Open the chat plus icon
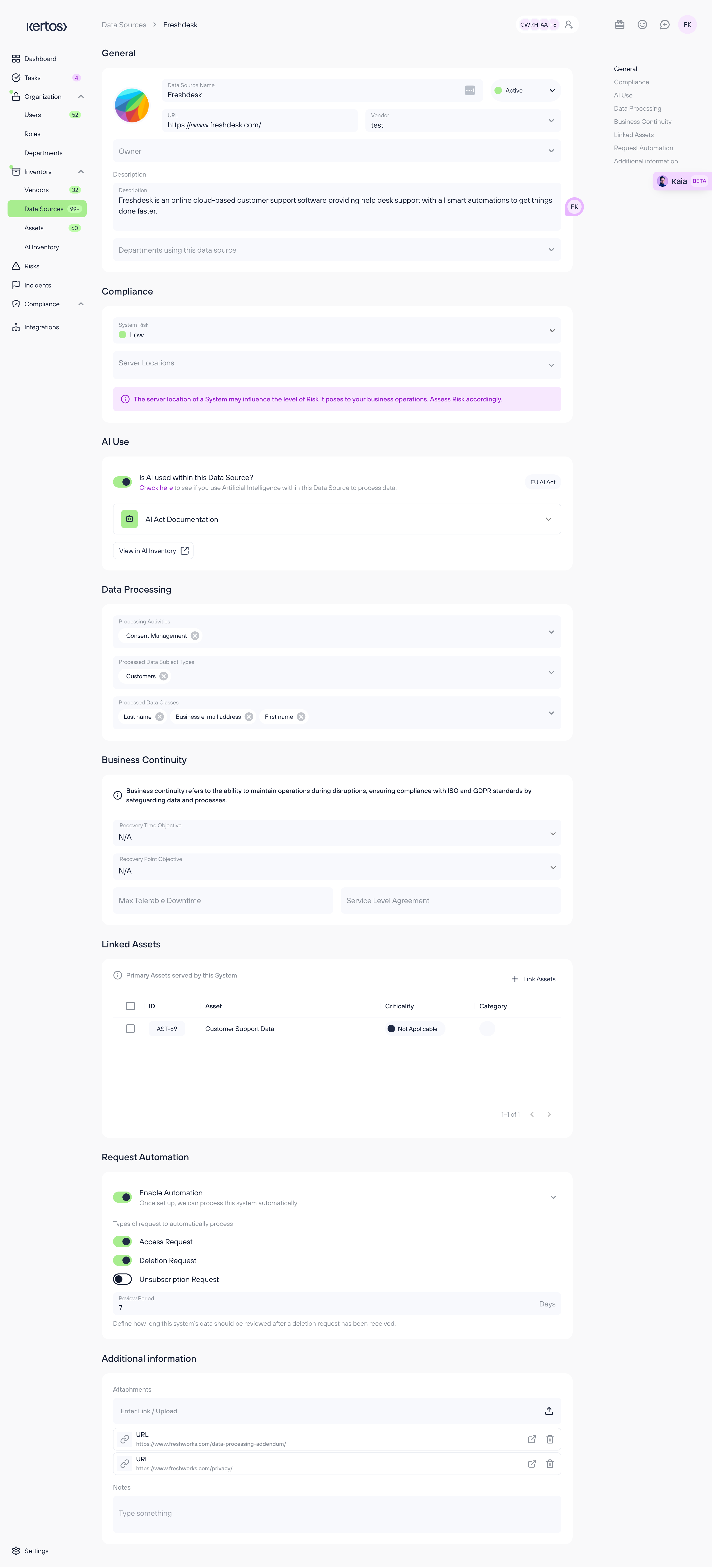Viewport: 712px width, 1568px height. (664, 25)
